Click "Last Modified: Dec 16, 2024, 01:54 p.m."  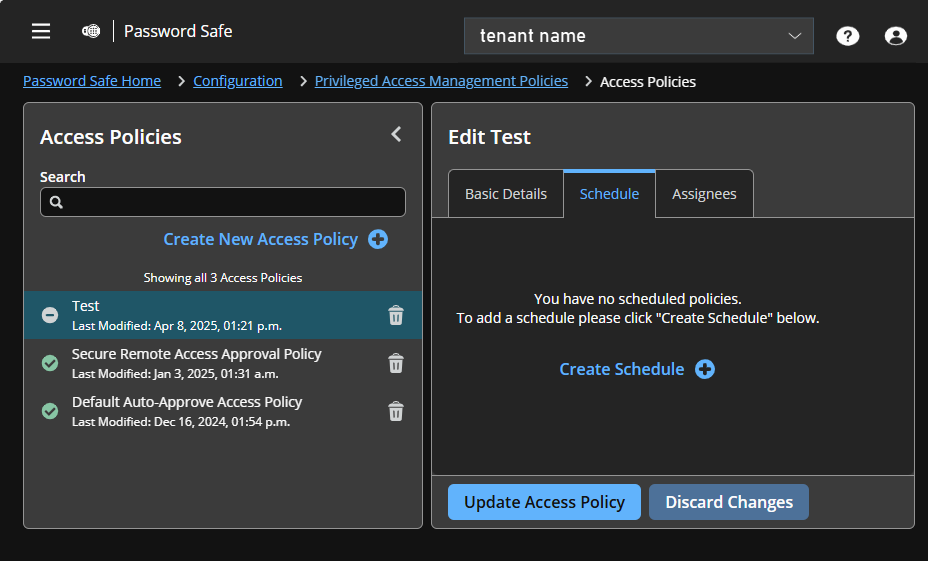(181, 421)
